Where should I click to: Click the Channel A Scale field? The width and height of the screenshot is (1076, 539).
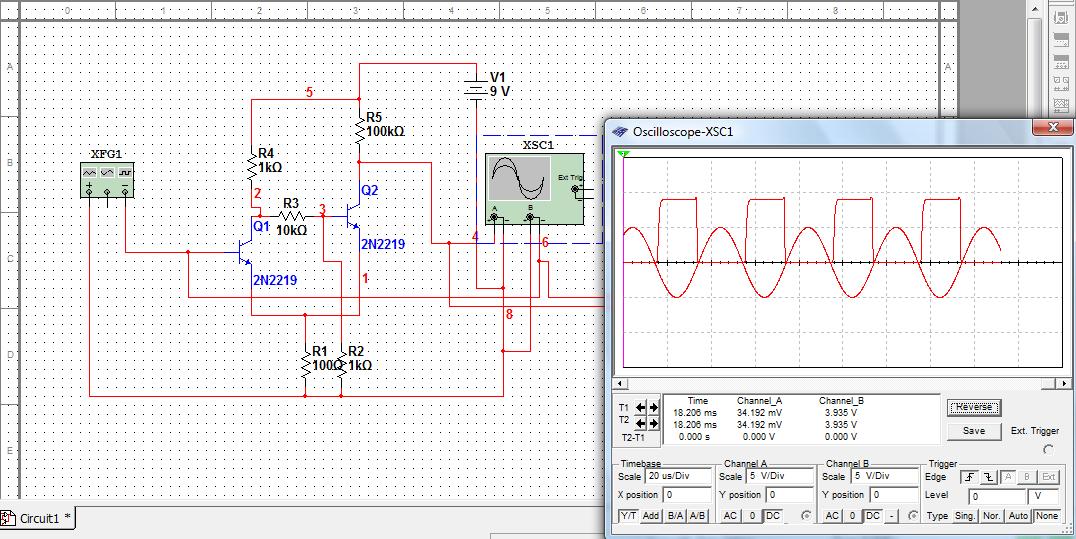(x=780, y=477)
